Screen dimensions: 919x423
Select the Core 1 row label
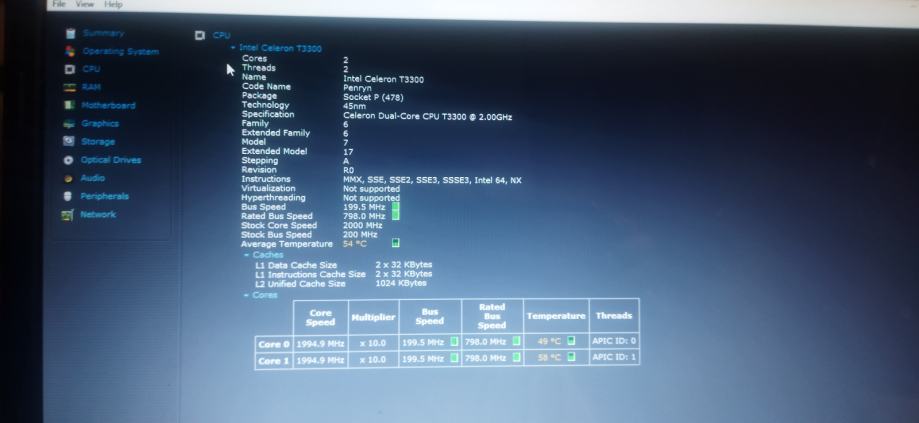coord(274,360)
